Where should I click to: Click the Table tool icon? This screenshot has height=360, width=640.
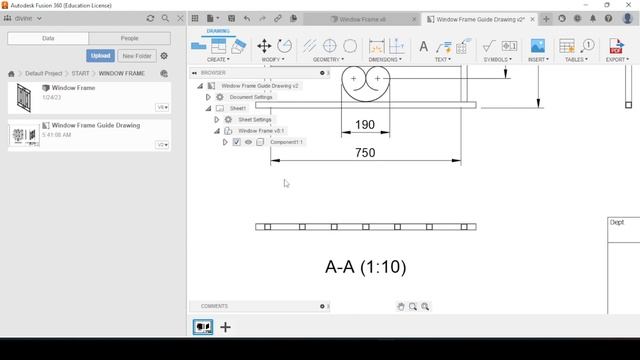(x=567, y=46)
